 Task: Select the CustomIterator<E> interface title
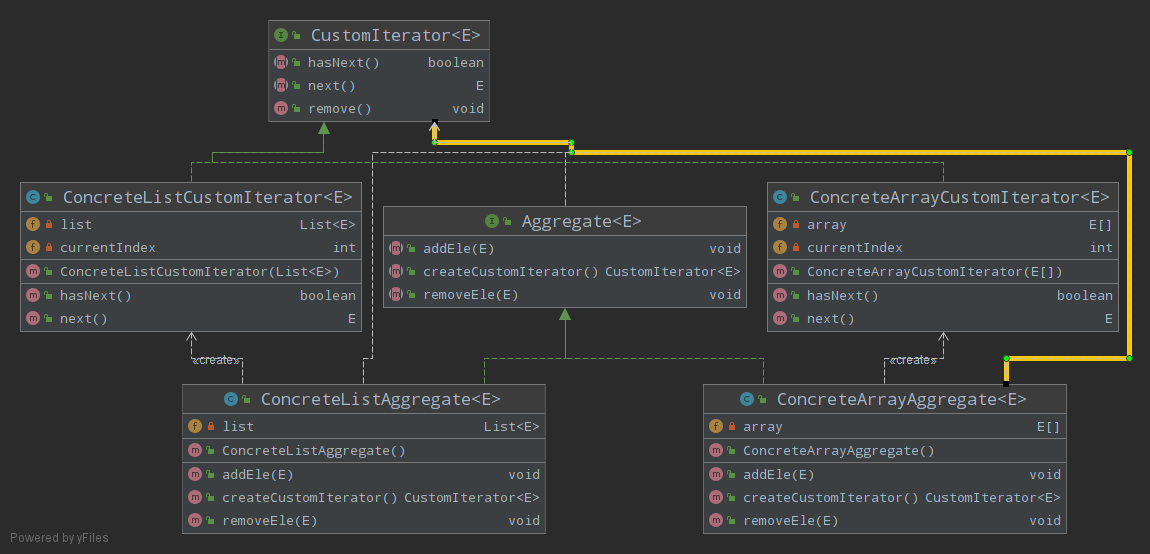tap(395, 34)
